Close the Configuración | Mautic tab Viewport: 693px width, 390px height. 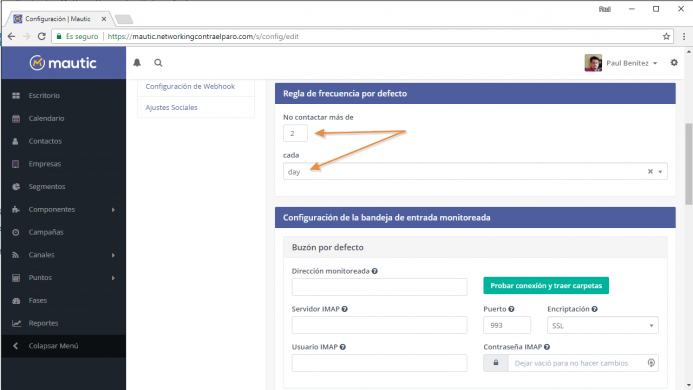(103, 19)
